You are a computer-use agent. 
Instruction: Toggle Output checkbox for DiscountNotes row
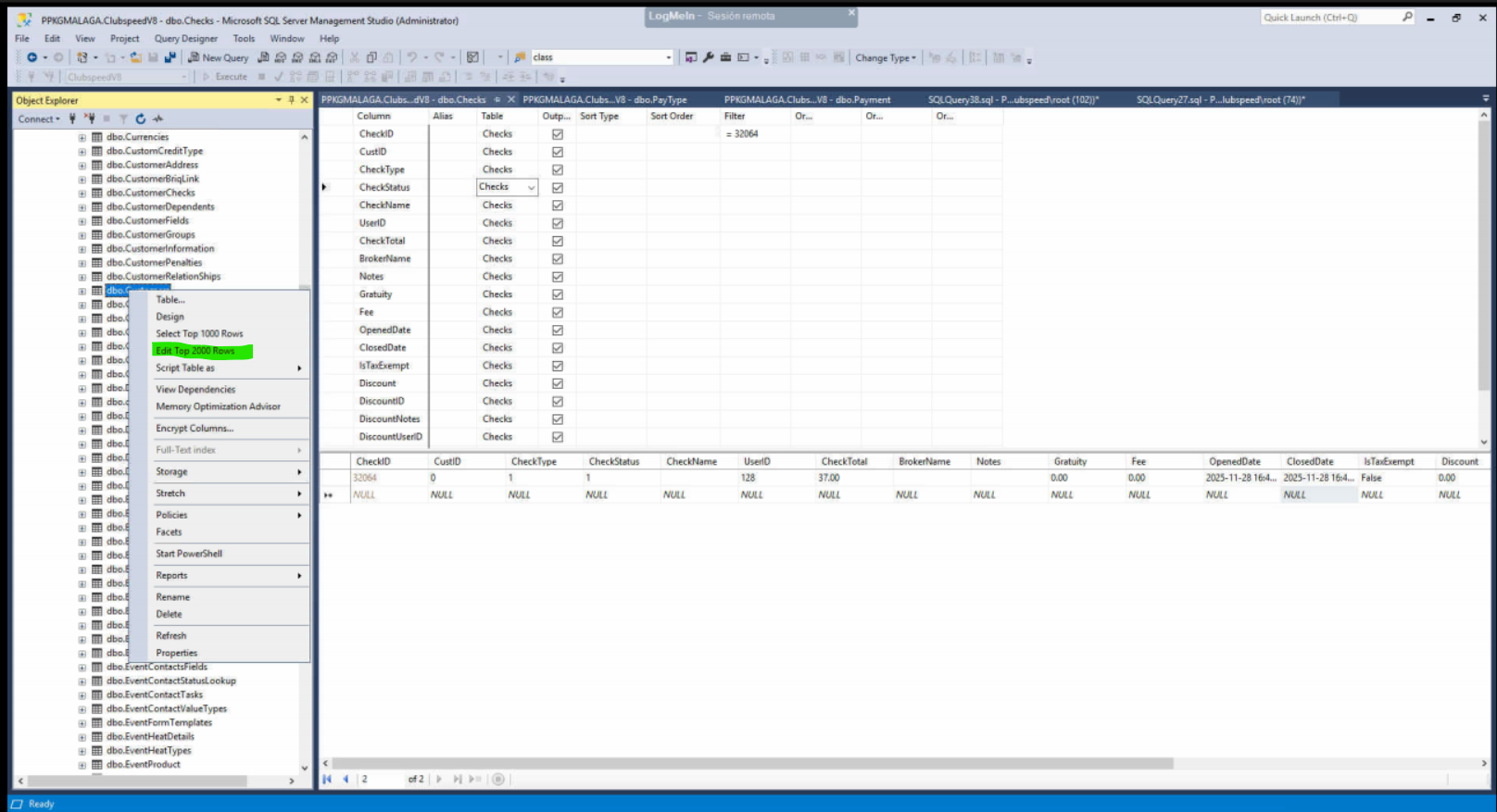pyautogui.click(x=558, y=419)
